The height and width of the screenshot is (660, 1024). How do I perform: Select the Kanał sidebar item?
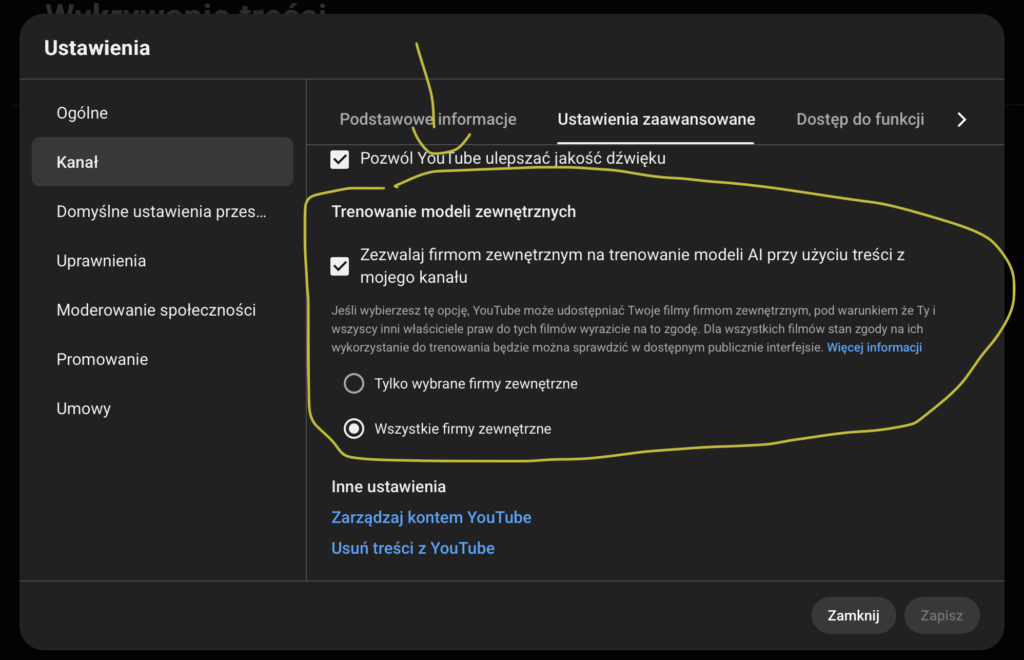[x=163, y=162]
